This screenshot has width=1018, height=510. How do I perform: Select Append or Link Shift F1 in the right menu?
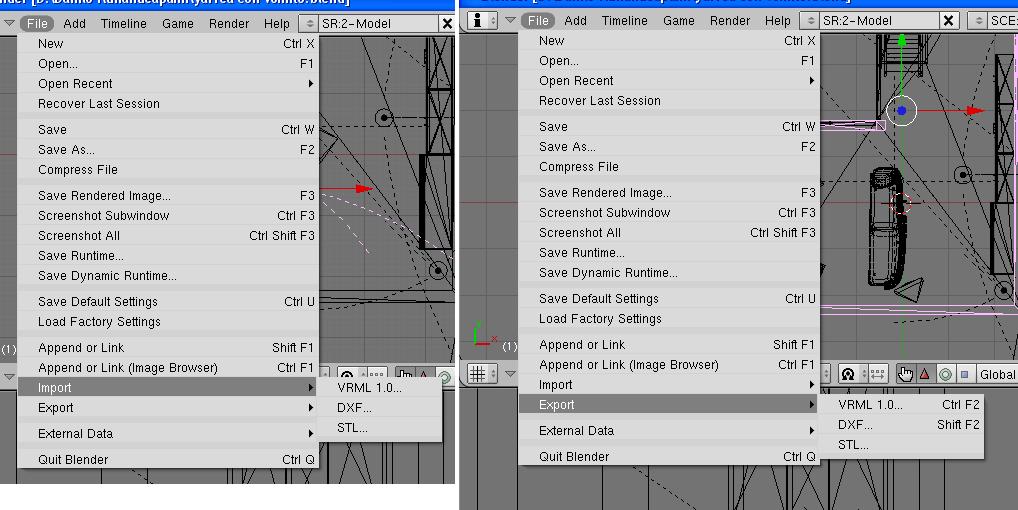[x=669, y=345]
